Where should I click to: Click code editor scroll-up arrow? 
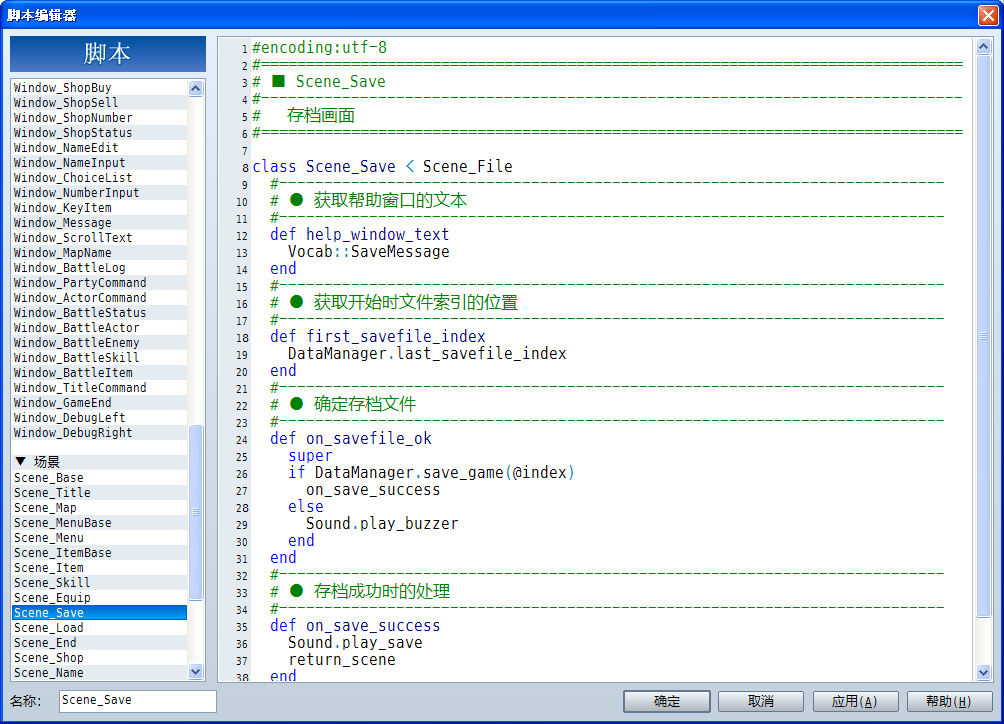984,46
